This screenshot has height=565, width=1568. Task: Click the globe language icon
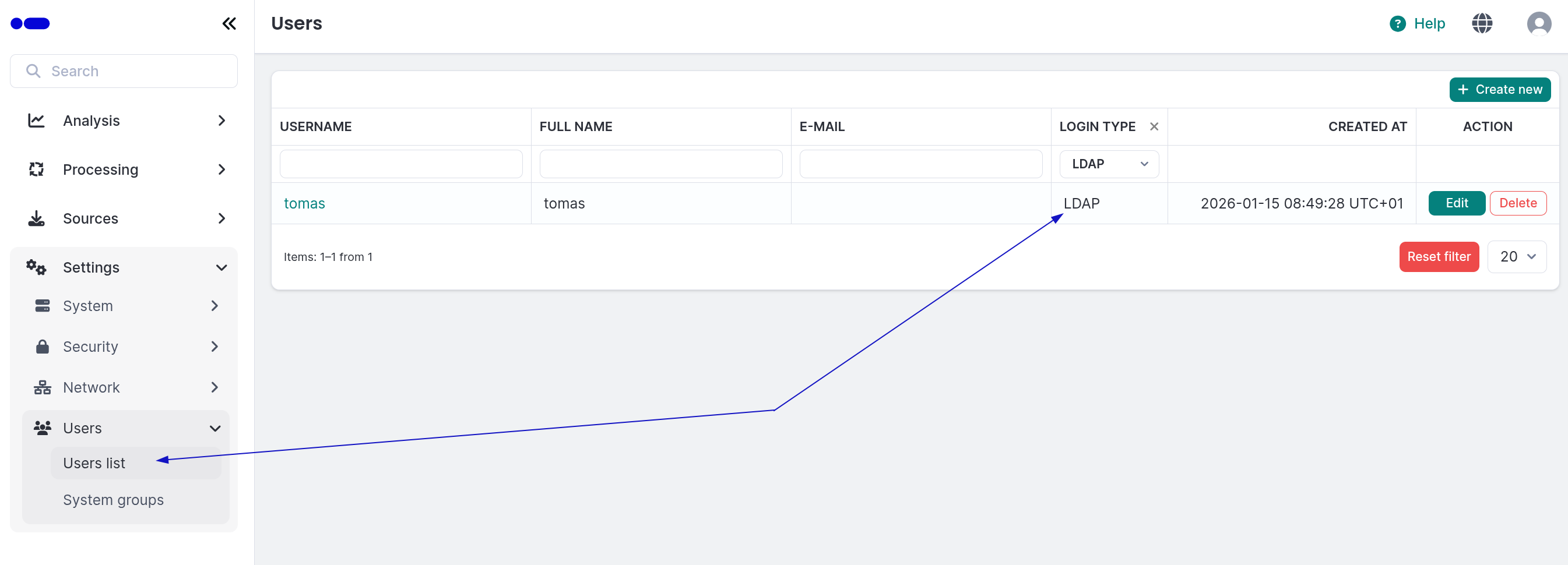[1482, 24]
